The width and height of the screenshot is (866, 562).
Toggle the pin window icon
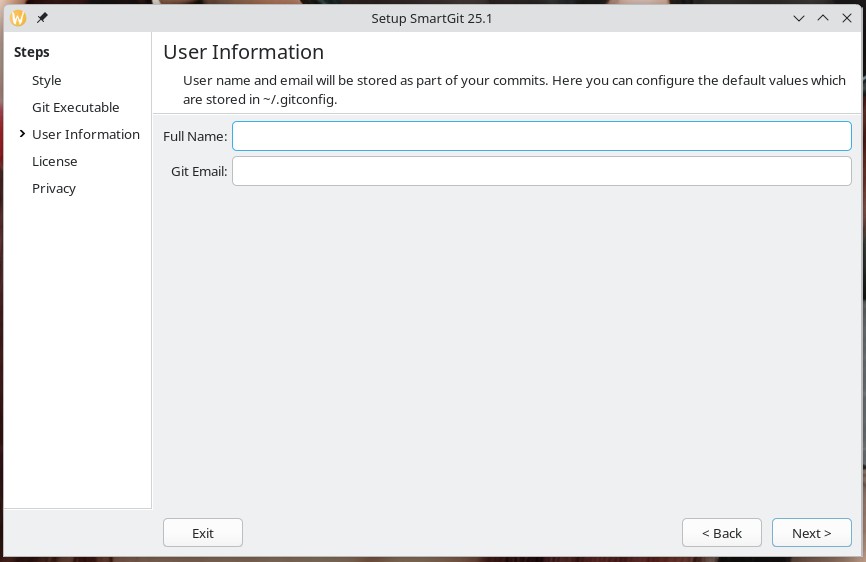(x=42, y=18)
